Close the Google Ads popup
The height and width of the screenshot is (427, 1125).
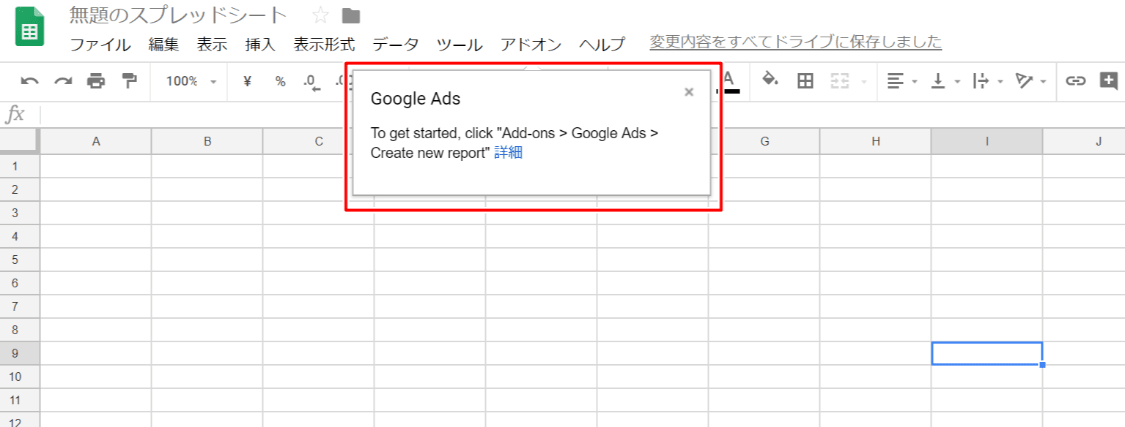click(x=689, y=92)
